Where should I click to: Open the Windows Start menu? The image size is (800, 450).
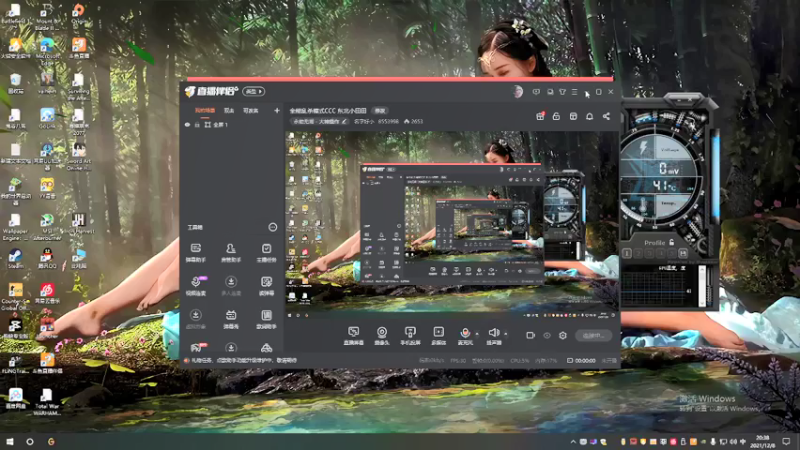[x=10, y=441]
